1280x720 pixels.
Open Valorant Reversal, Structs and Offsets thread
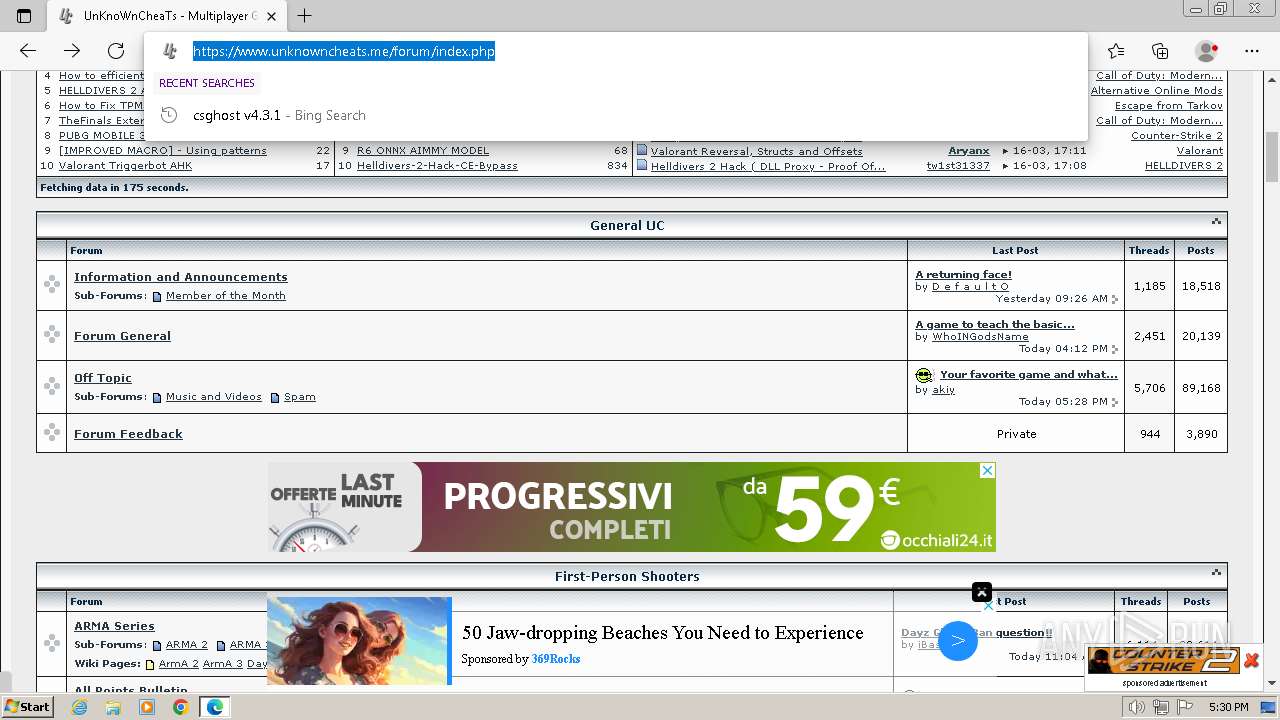click(756, 151)
